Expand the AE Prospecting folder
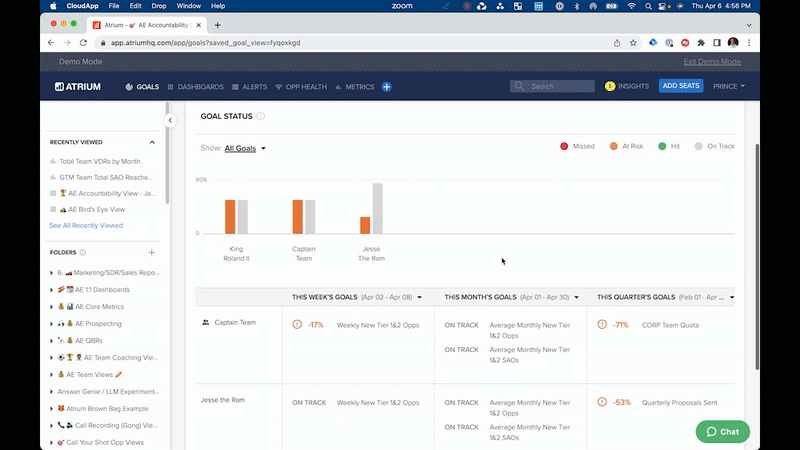The image size is (800, 450). pos(51,323)
